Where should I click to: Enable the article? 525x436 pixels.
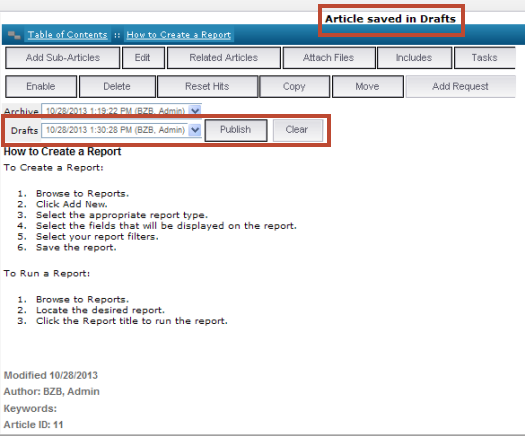pyautogui.click(x=41, y=86)
